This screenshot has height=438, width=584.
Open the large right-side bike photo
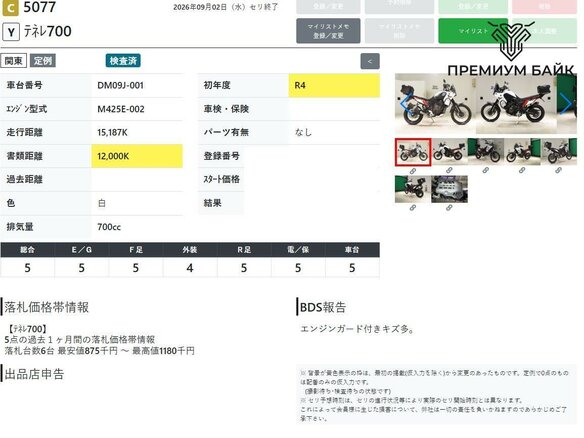coord(516,104)
